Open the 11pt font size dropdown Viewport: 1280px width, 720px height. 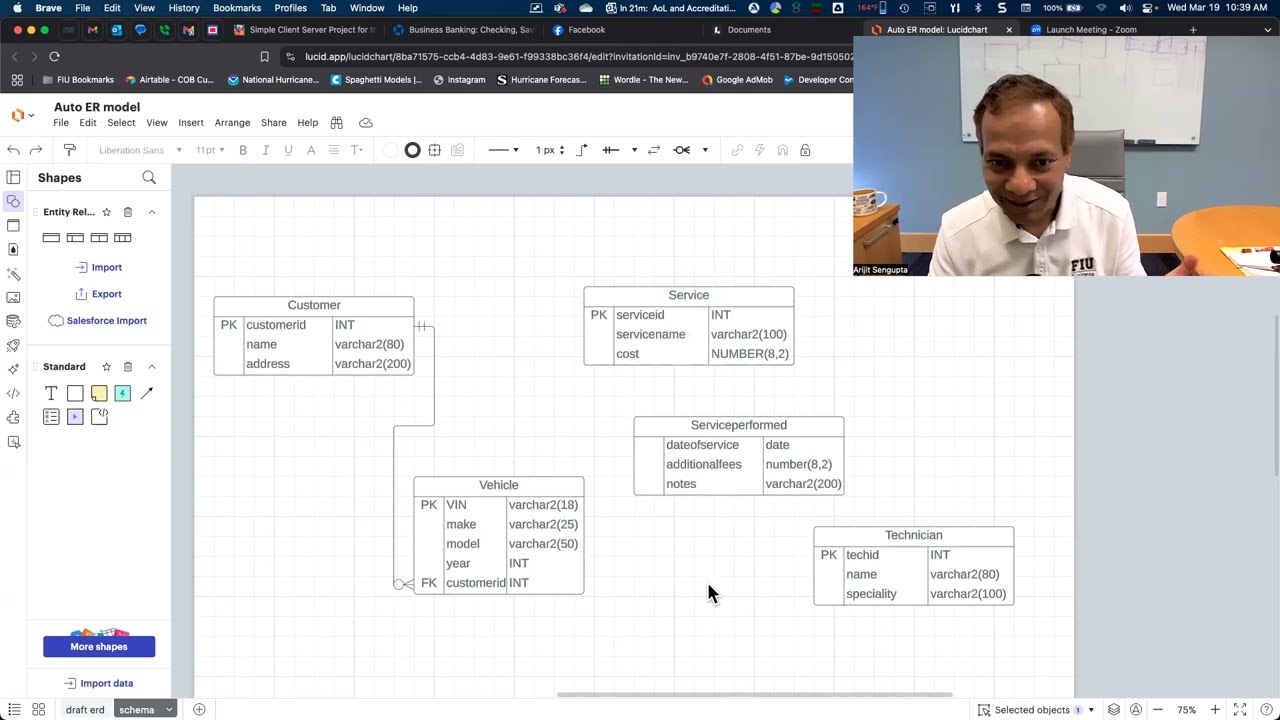(210, 150)
